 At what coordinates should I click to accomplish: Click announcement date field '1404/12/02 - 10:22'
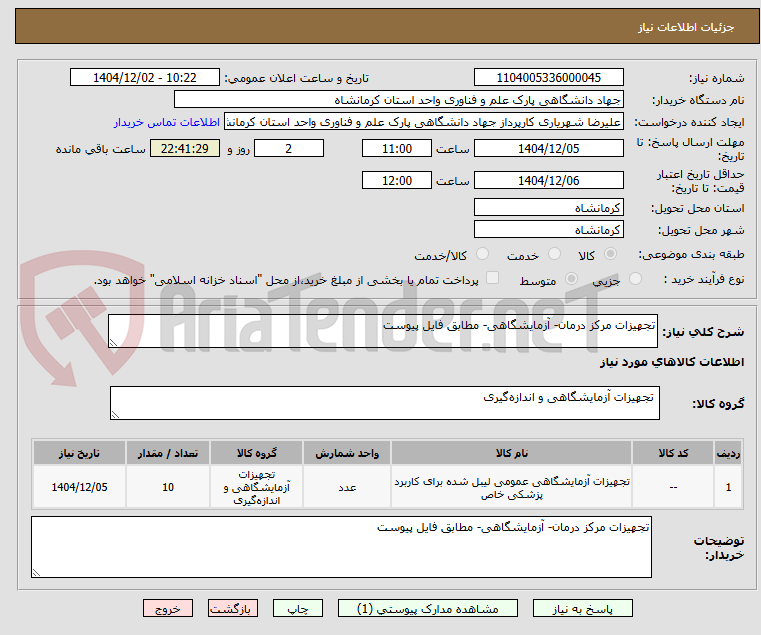tap(145, 77)
